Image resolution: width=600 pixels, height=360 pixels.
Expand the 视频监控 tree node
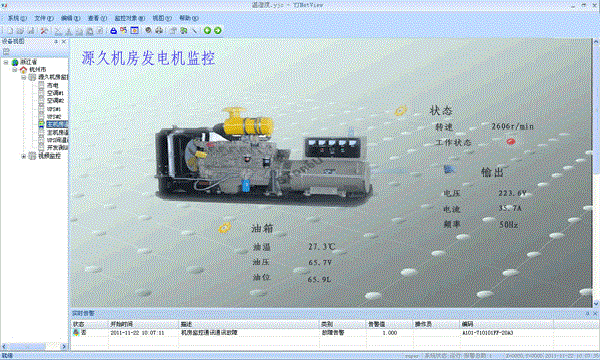(24, 156)
